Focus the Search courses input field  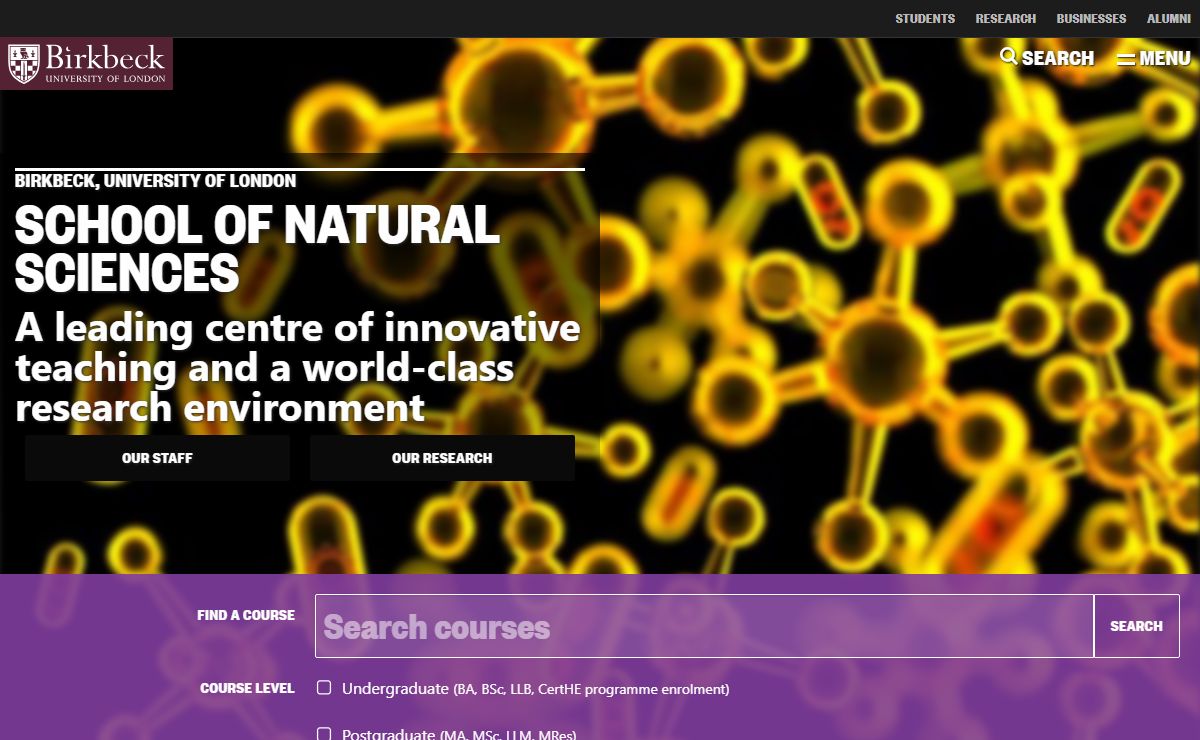pos(704,626)
